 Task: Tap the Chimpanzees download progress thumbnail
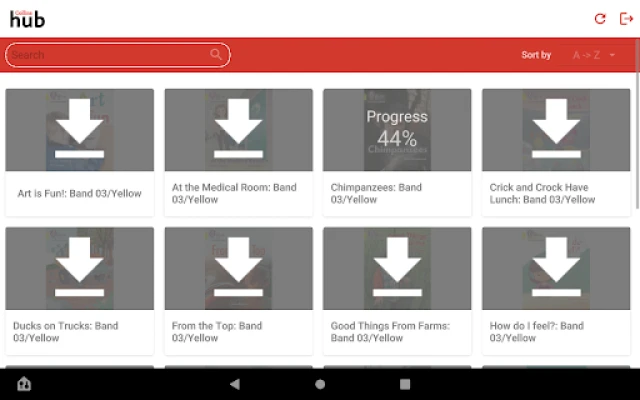tap(397, 130)
